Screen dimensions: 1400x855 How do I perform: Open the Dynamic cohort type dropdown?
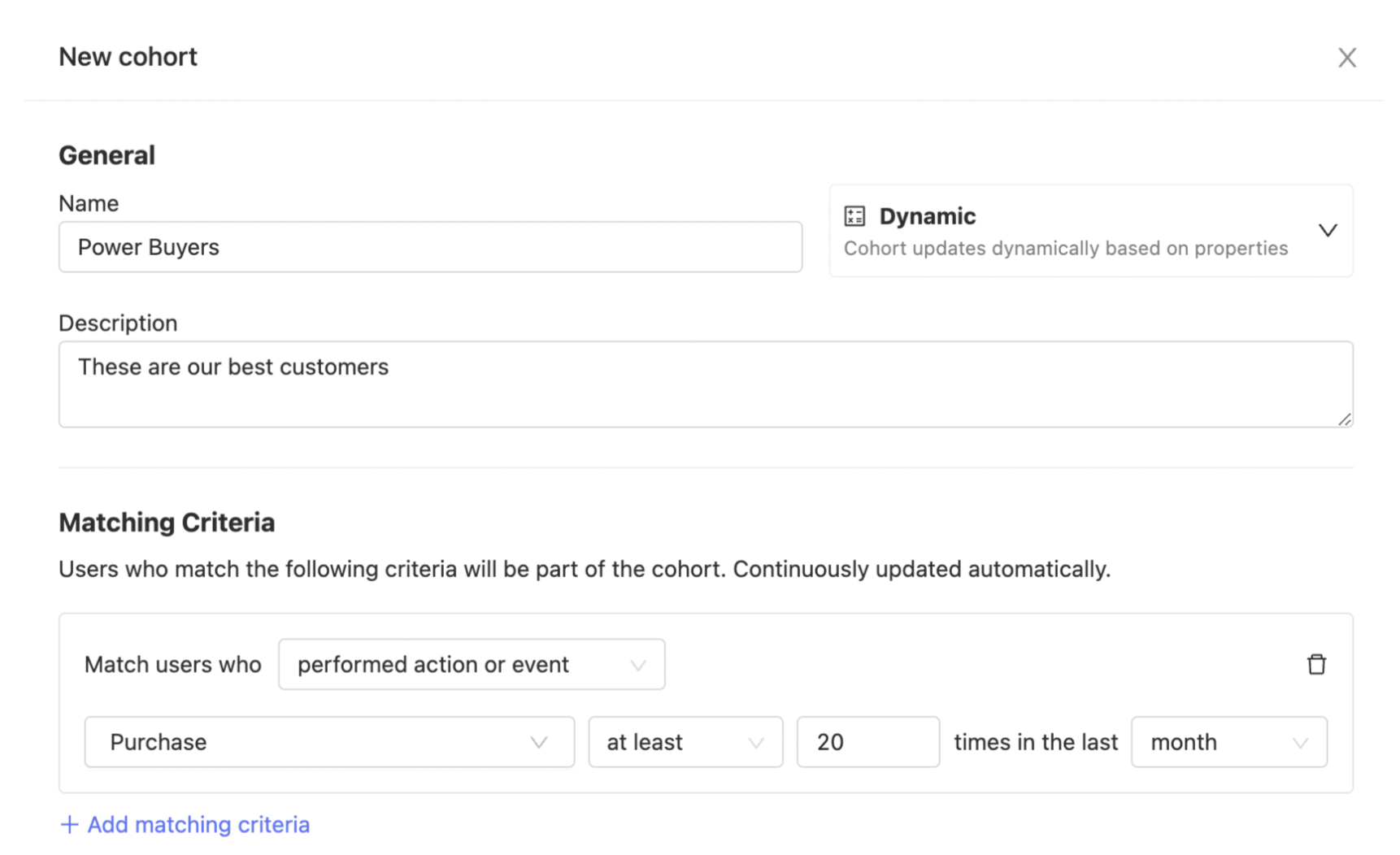pyautogui.click(x=1089, y=231)
